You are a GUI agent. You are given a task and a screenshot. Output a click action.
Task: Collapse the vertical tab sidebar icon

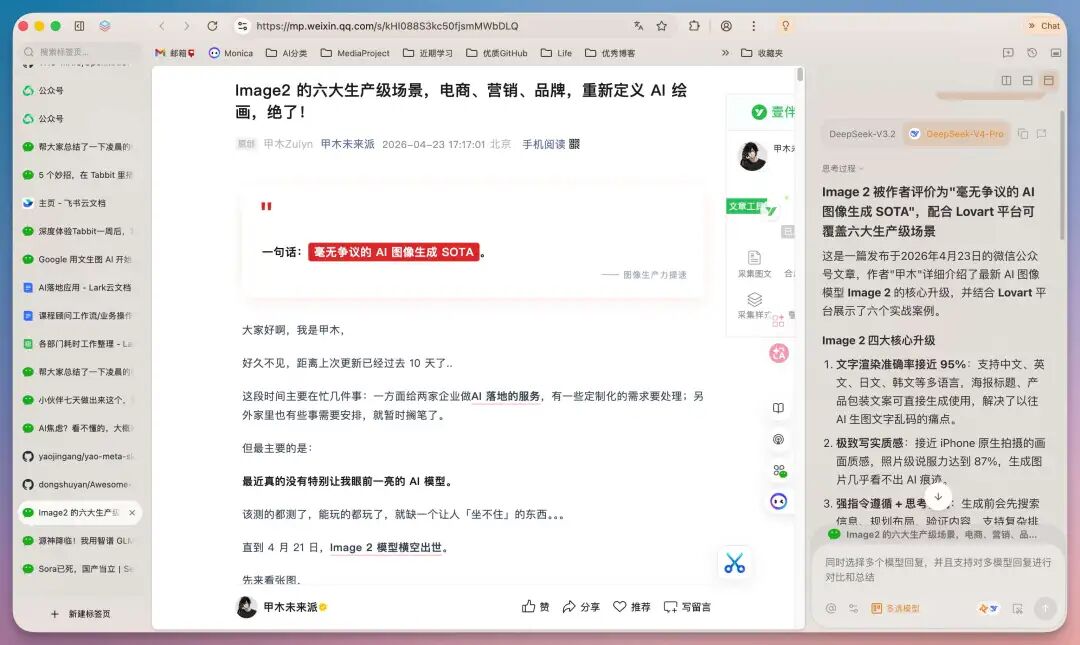[79, 26]
